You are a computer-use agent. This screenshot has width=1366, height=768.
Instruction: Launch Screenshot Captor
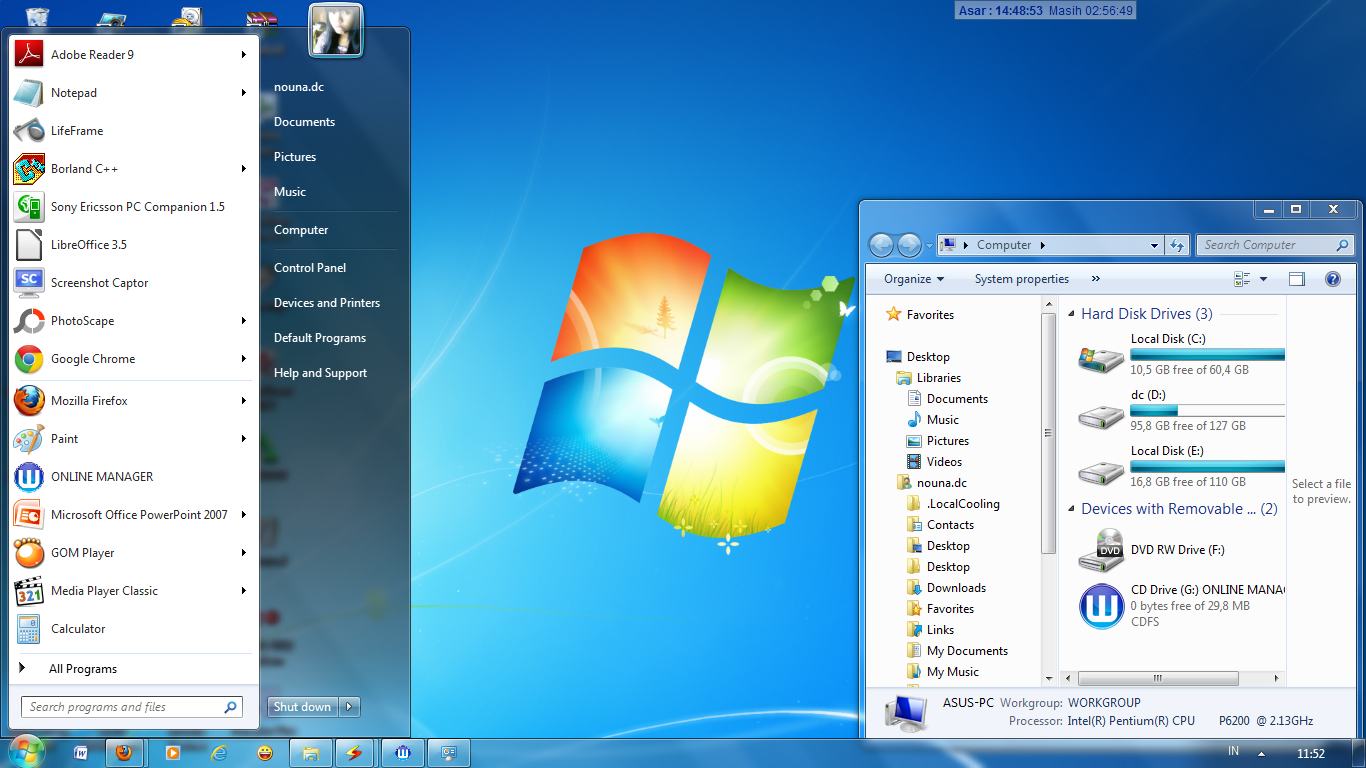[133, 283]
